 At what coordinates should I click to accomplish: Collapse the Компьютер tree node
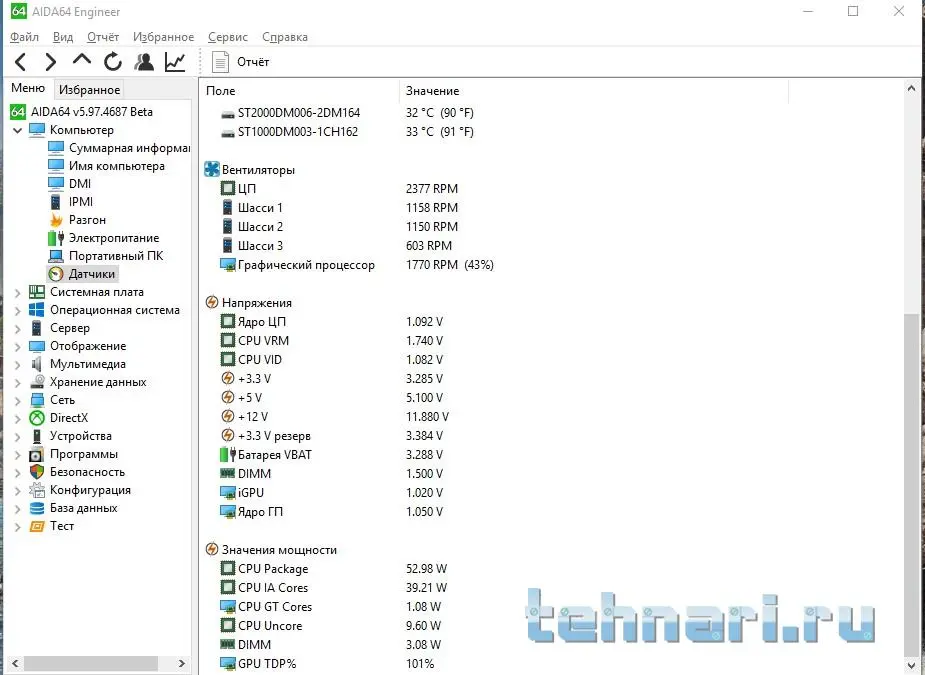pyautogui.click(x=17, y=130)
